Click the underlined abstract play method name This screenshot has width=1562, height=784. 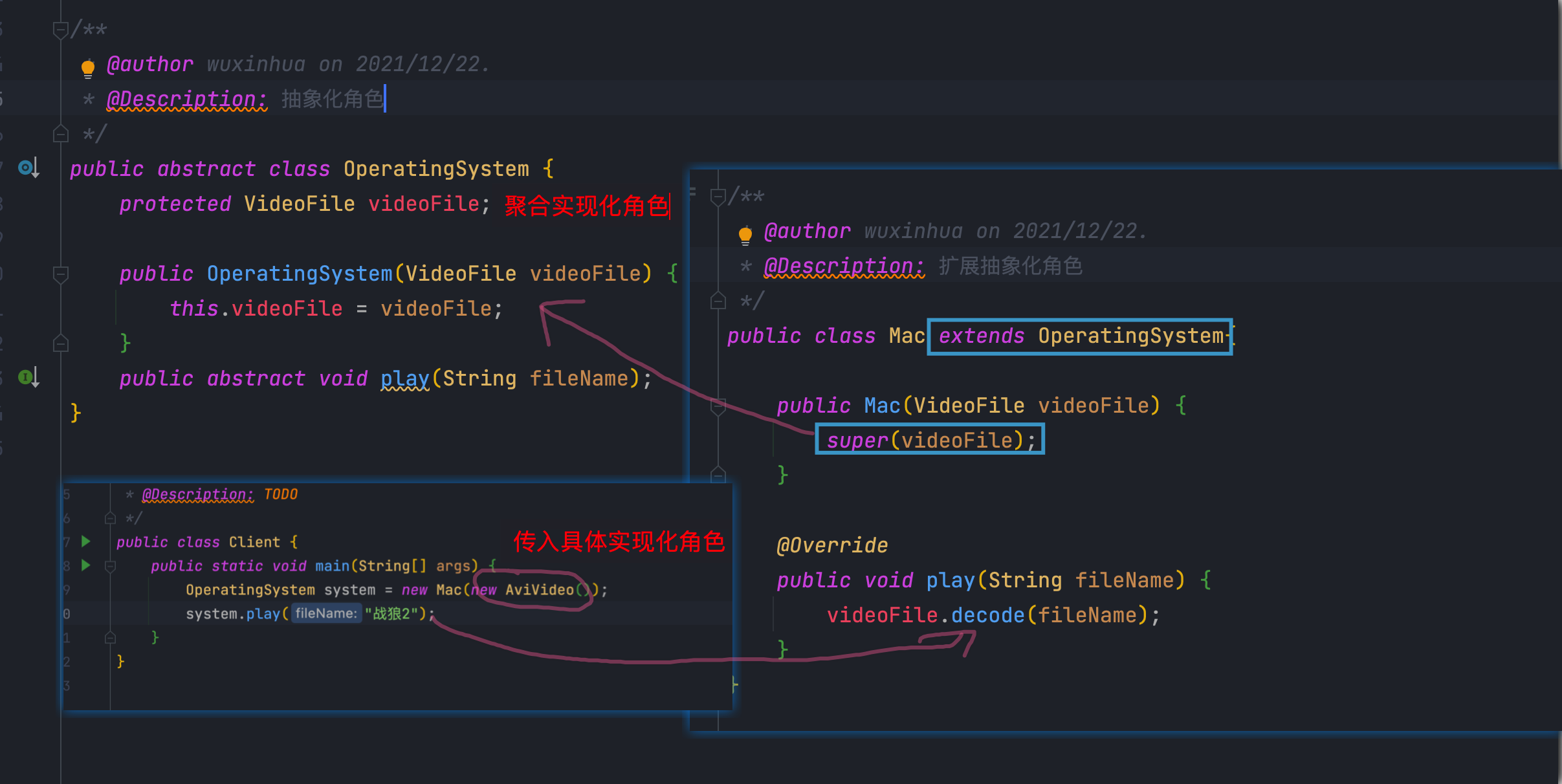(404, 378)
